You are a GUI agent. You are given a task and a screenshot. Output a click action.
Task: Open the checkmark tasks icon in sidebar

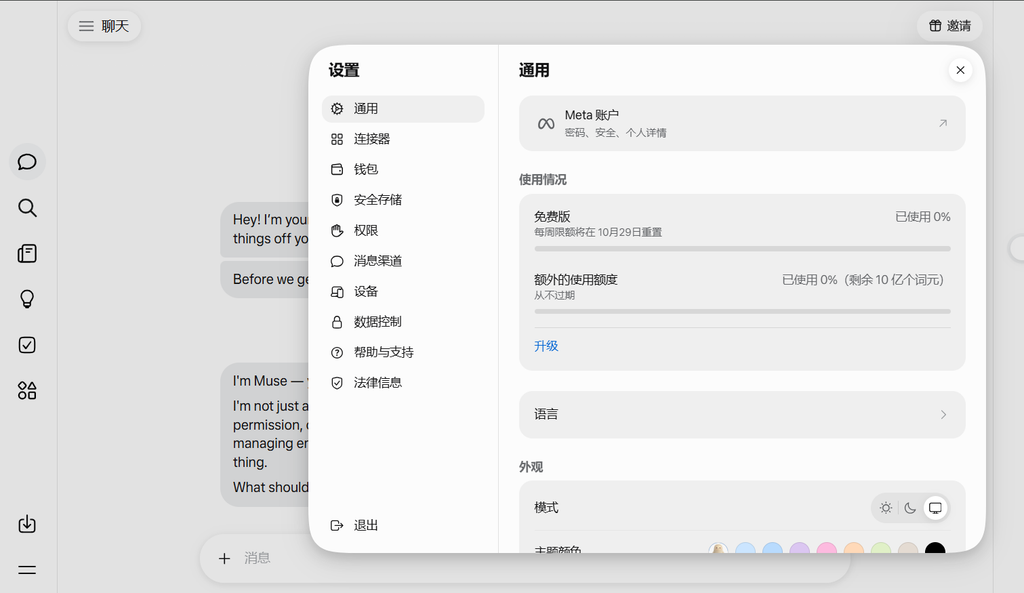(x=27, y=345)
